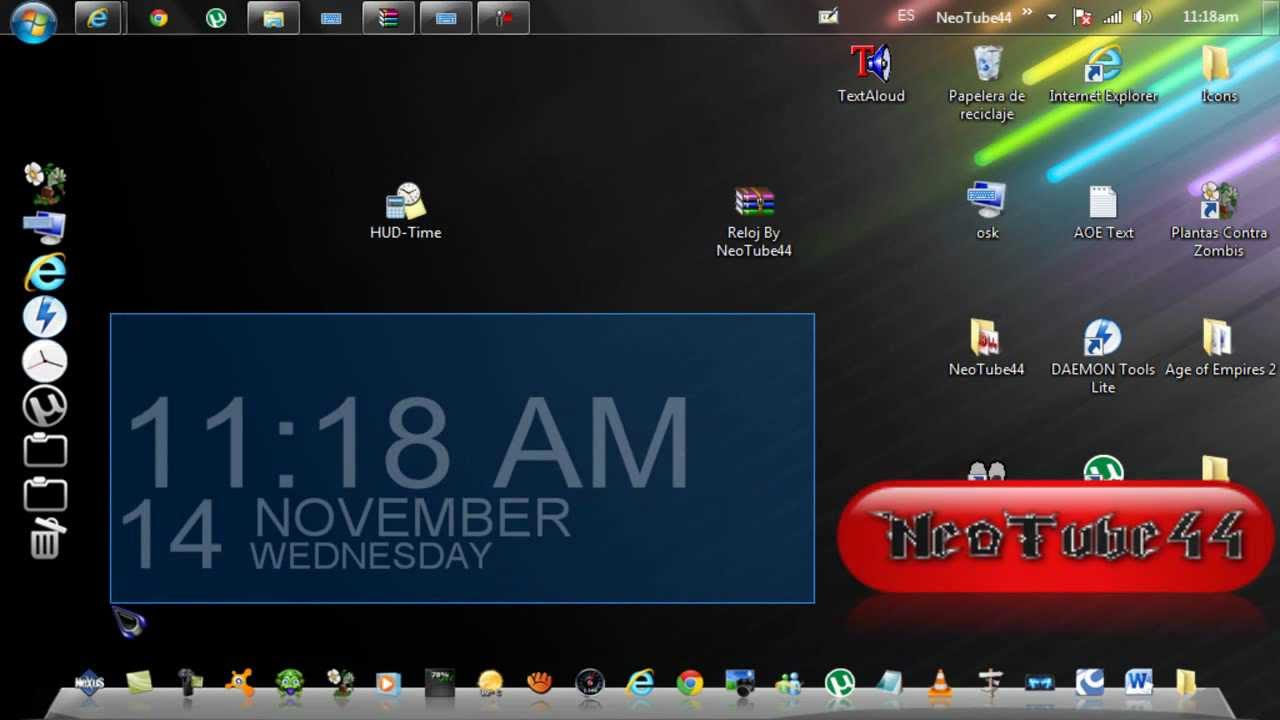This screenshot has width=1280, height=720.
Task: Open Internet Explorer in the left sidebar
Action: point(45,273)
